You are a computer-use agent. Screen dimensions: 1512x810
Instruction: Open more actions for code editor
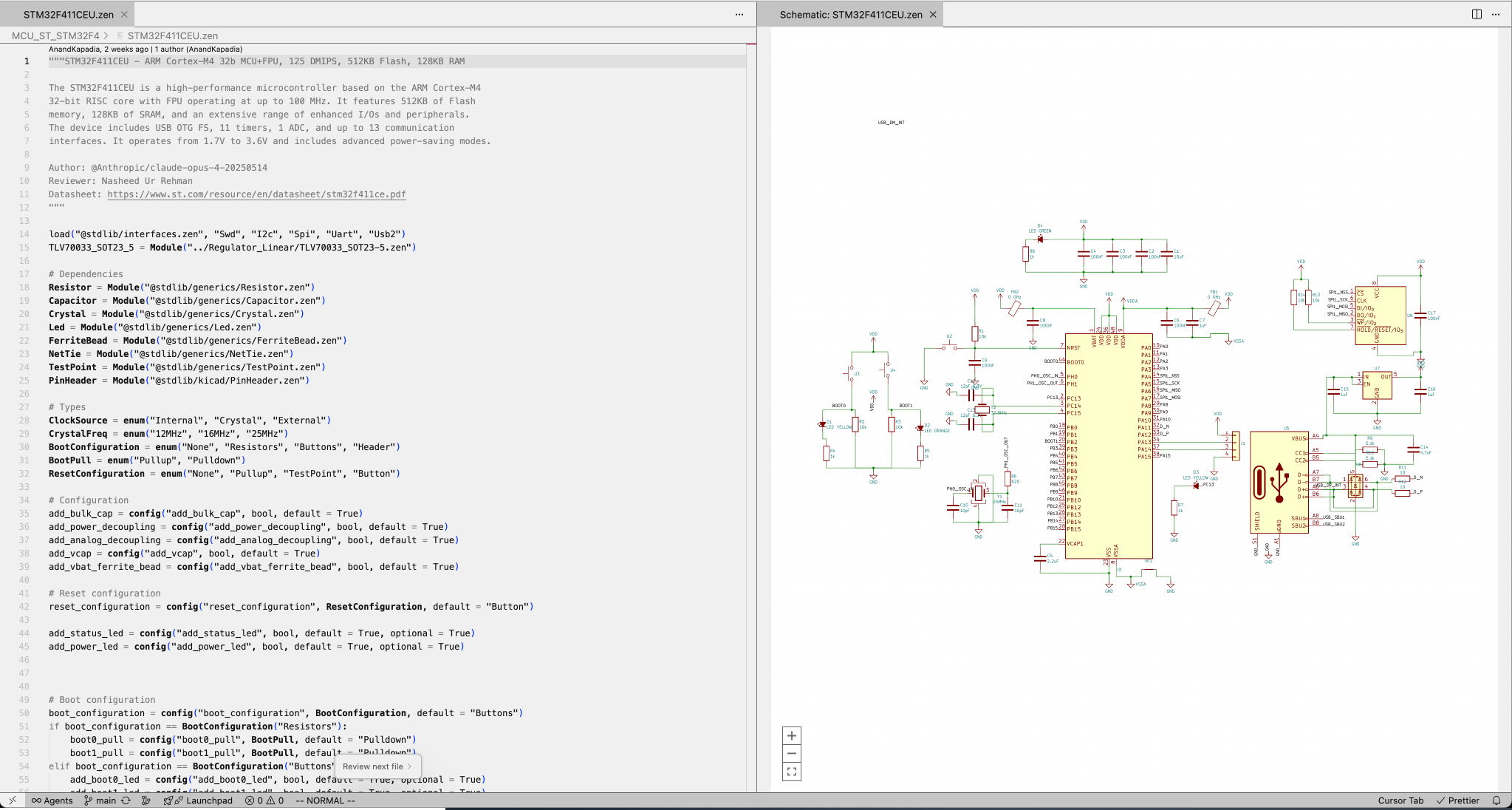739,14
